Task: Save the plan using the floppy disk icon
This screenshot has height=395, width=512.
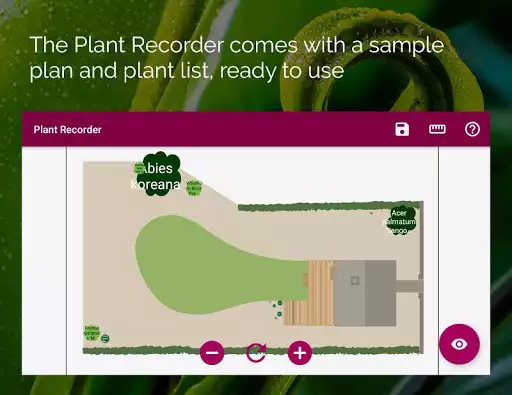Action: [x=402, y=129]
